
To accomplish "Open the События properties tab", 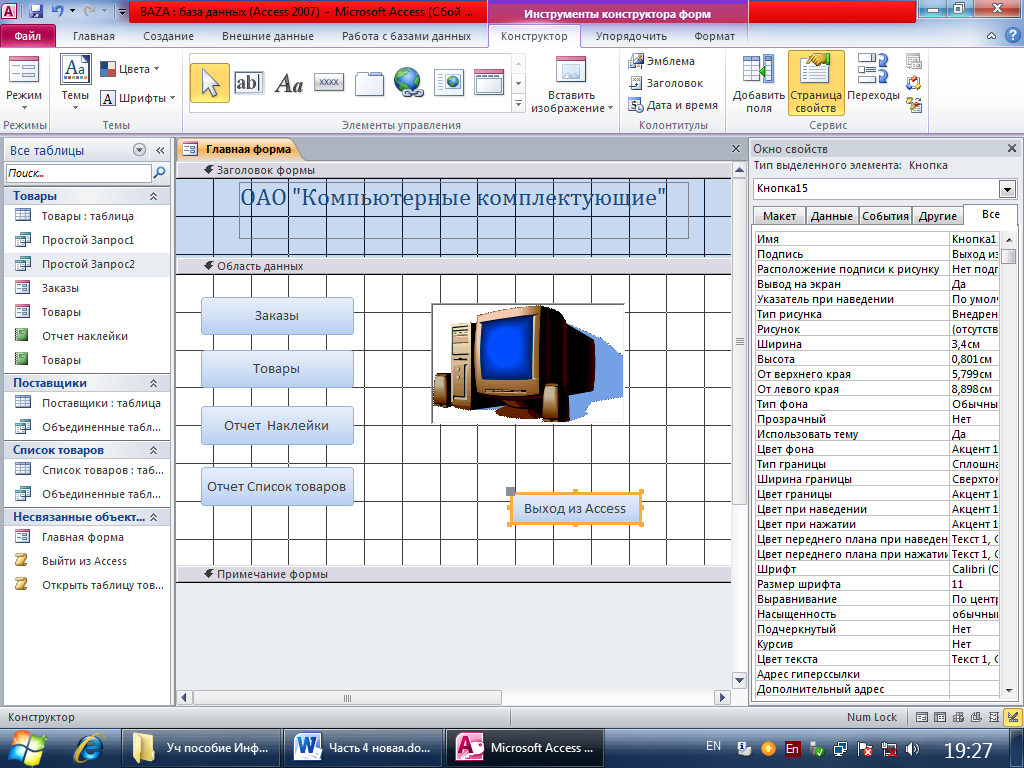I will pos(885,216).
